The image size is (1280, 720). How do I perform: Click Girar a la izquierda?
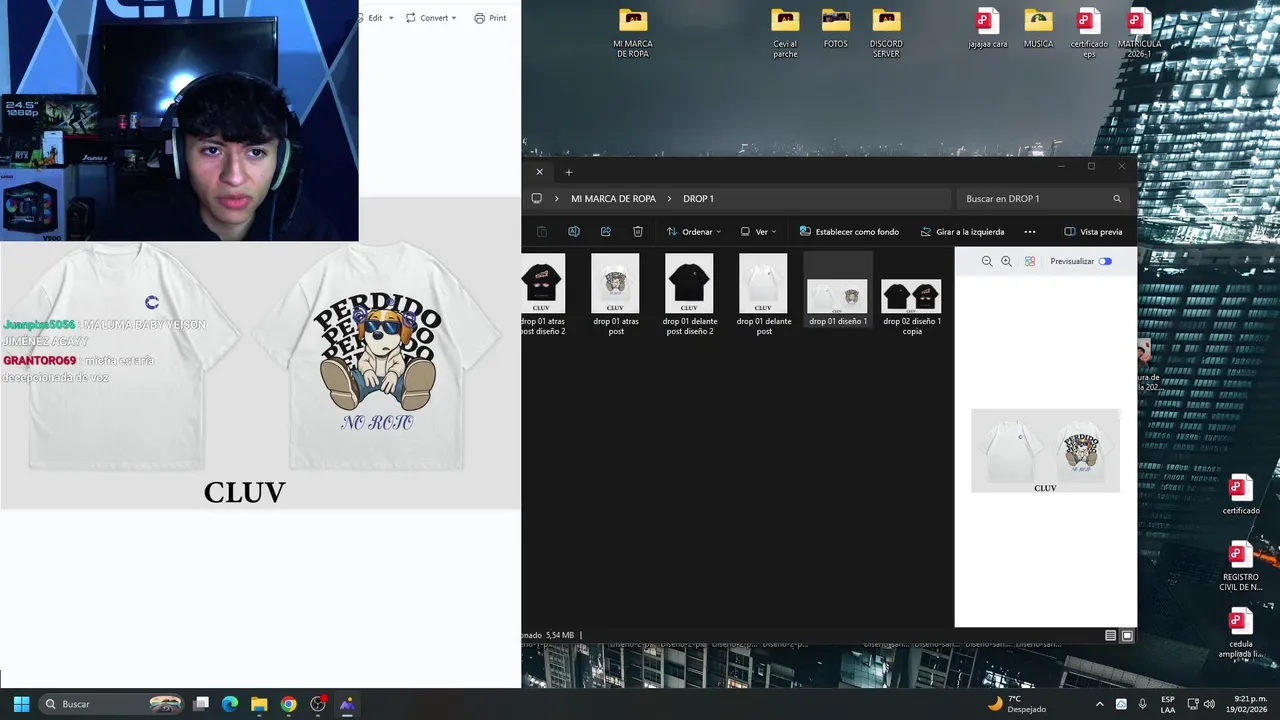(x=962, y=231)
